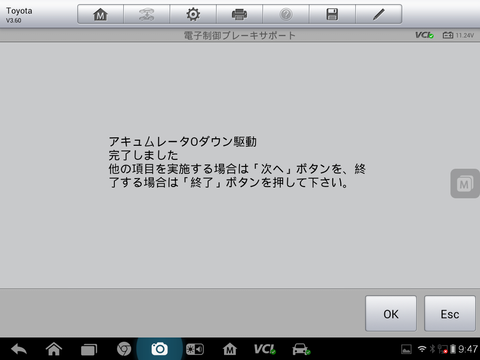Tap the 9:47 clock
Image resolution: width=480 pixels, height=360 pixels.
(468, 349)
